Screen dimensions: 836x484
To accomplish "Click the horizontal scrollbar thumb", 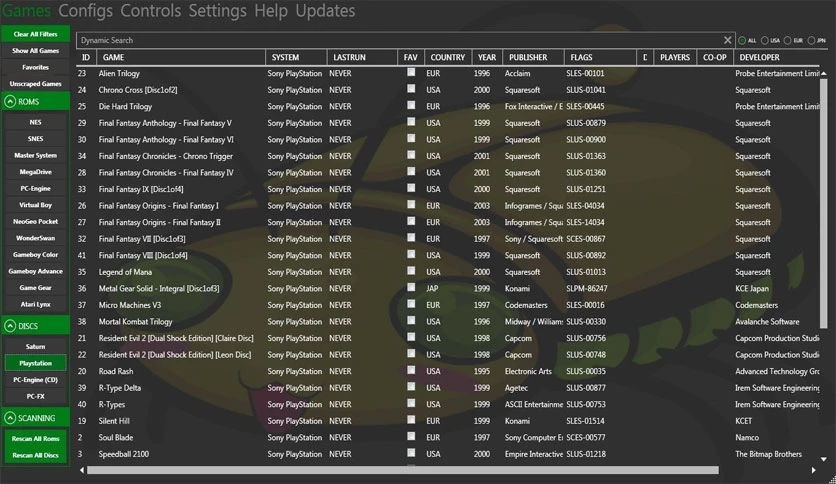I will (x=403, y=470).
